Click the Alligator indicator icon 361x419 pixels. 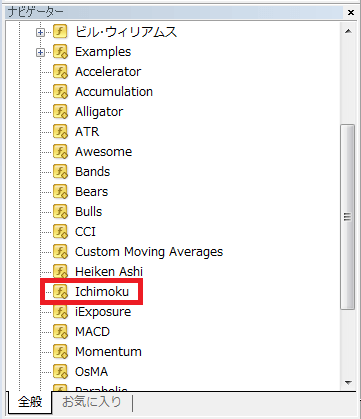(60, 112)
